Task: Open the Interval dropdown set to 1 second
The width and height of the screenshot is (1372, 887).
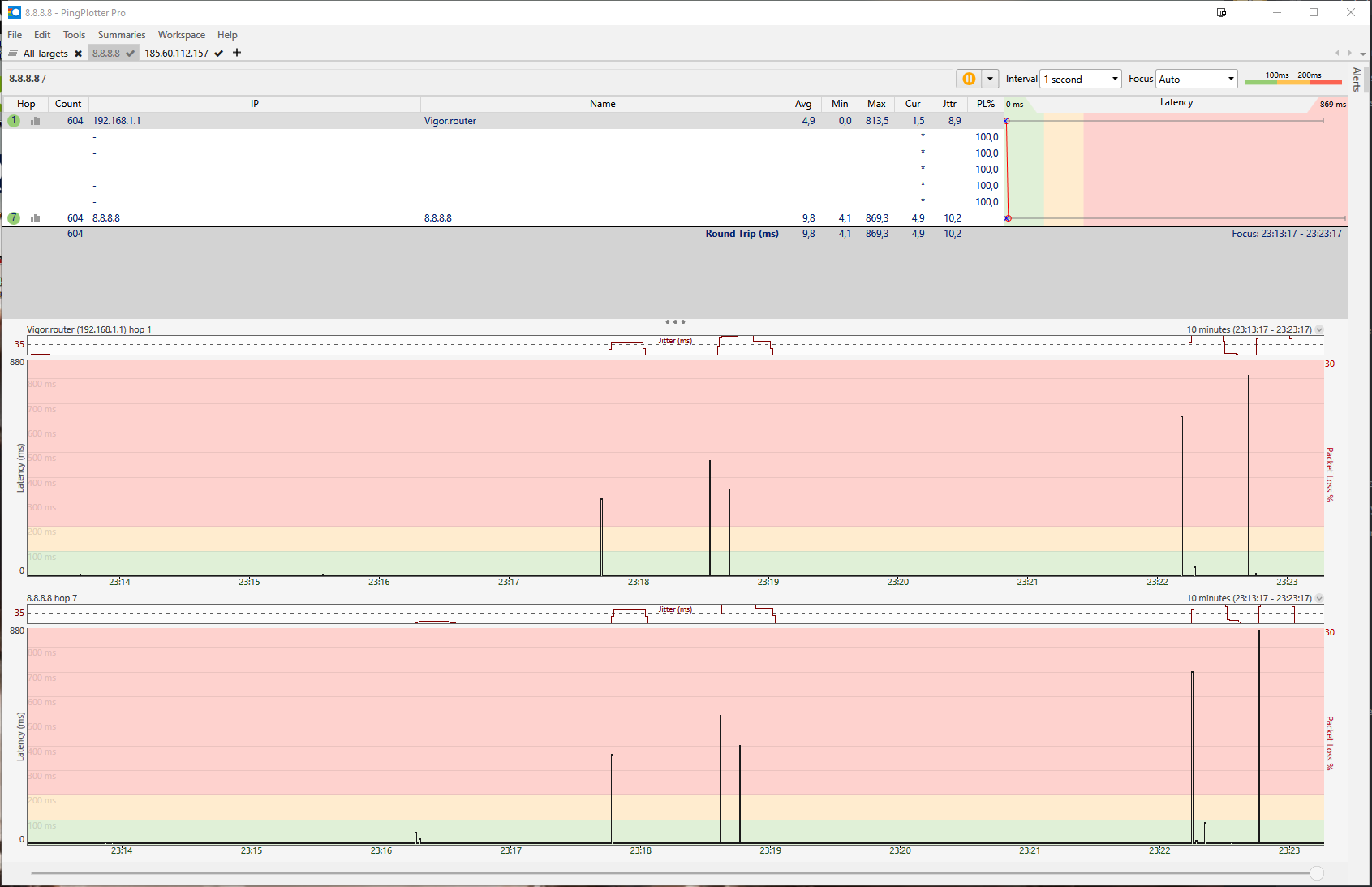Action: pyautogui.click(x=1080, y=79)
